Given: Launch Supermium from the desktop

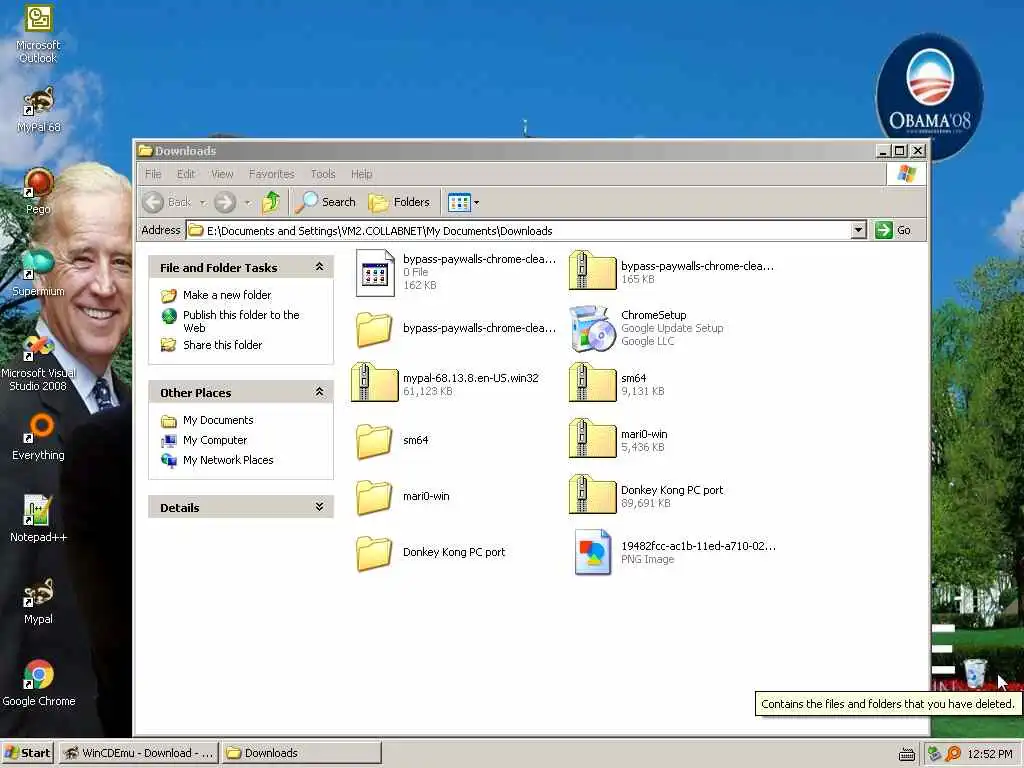Looking at the screenshot, I should pyautogui.click(x=39, y=274).
